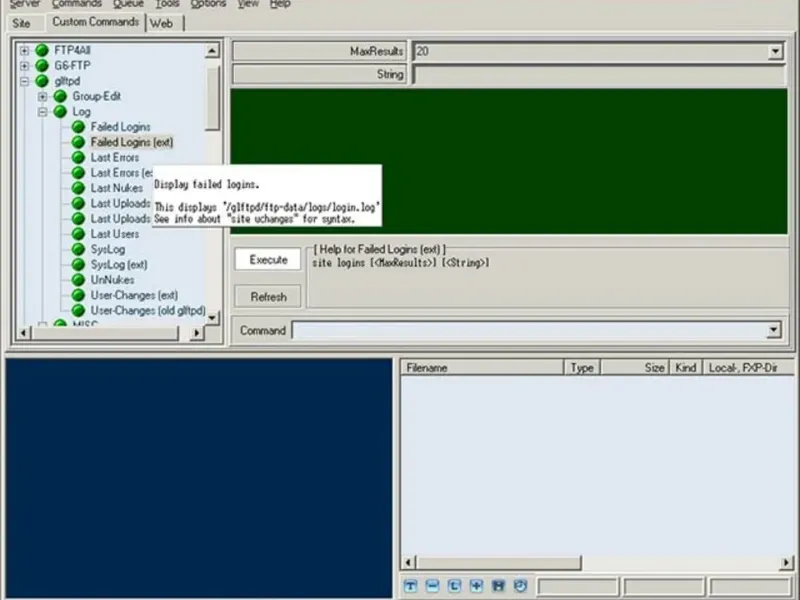The width and height of the screenshot is (800, 600).
Task: Click the command tree scroll-left arrow
Action: pos(23,333)
